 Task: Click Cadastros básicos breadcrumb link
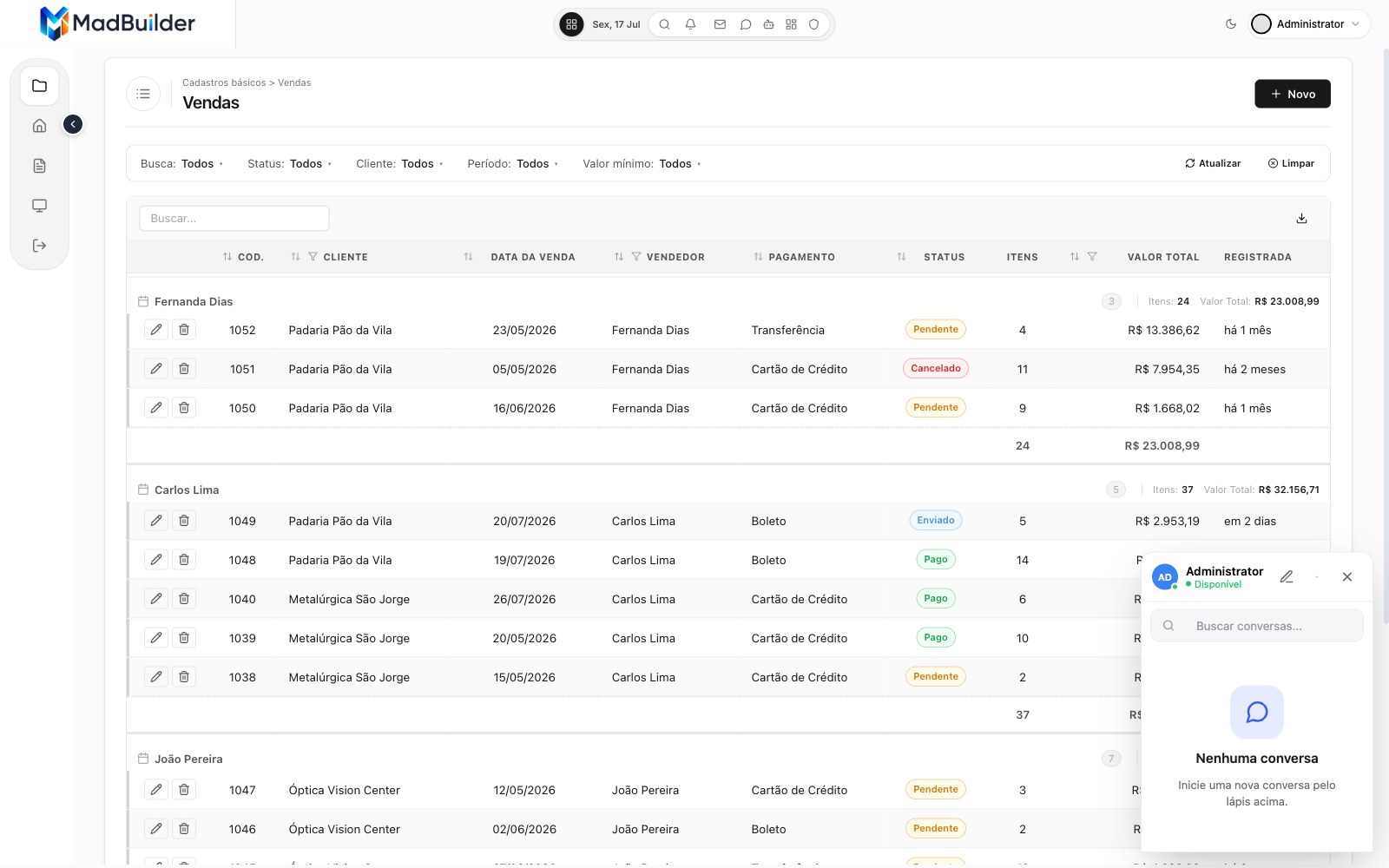click(224, 82)
